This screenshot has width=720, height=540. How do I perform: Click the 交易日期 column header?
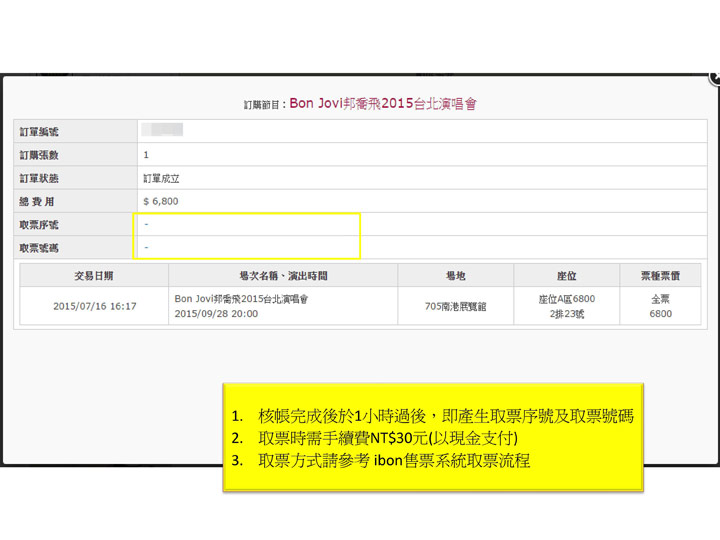pyautogui.click(x=94, y=275)
